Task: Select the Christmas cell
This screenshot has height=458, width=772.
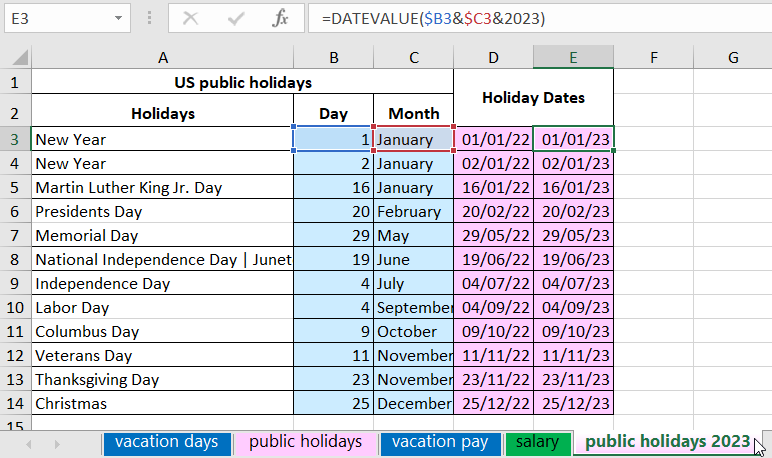Action: click(162, 403)
